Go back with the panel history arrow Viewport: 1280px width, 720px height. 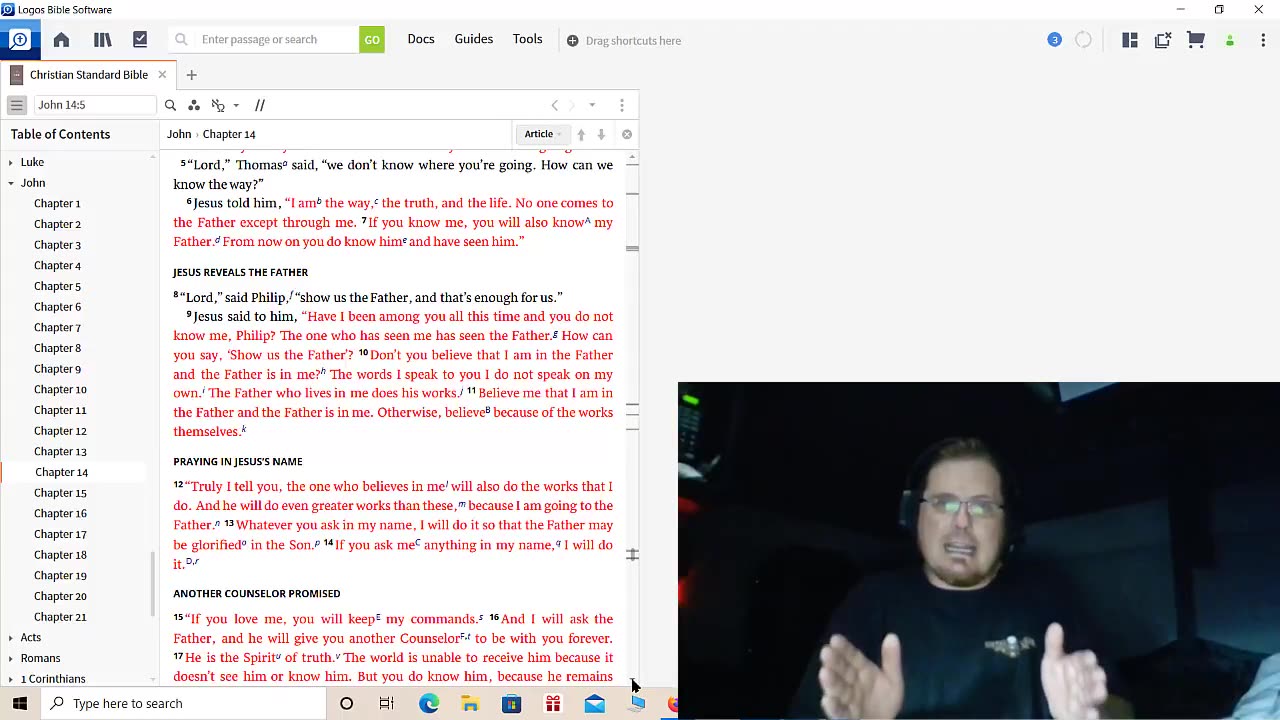pos(555,105)
